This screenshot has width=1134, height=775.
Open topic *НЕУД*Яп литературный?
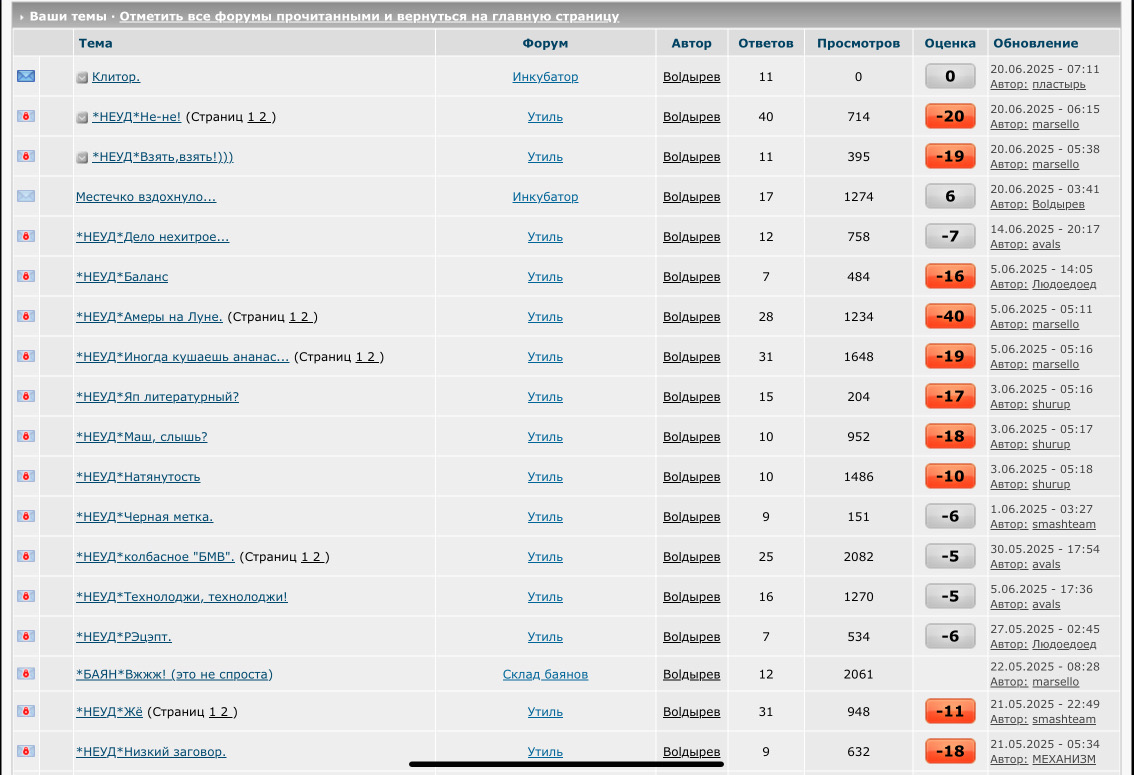pyautogui.click(x=157, y=397)
